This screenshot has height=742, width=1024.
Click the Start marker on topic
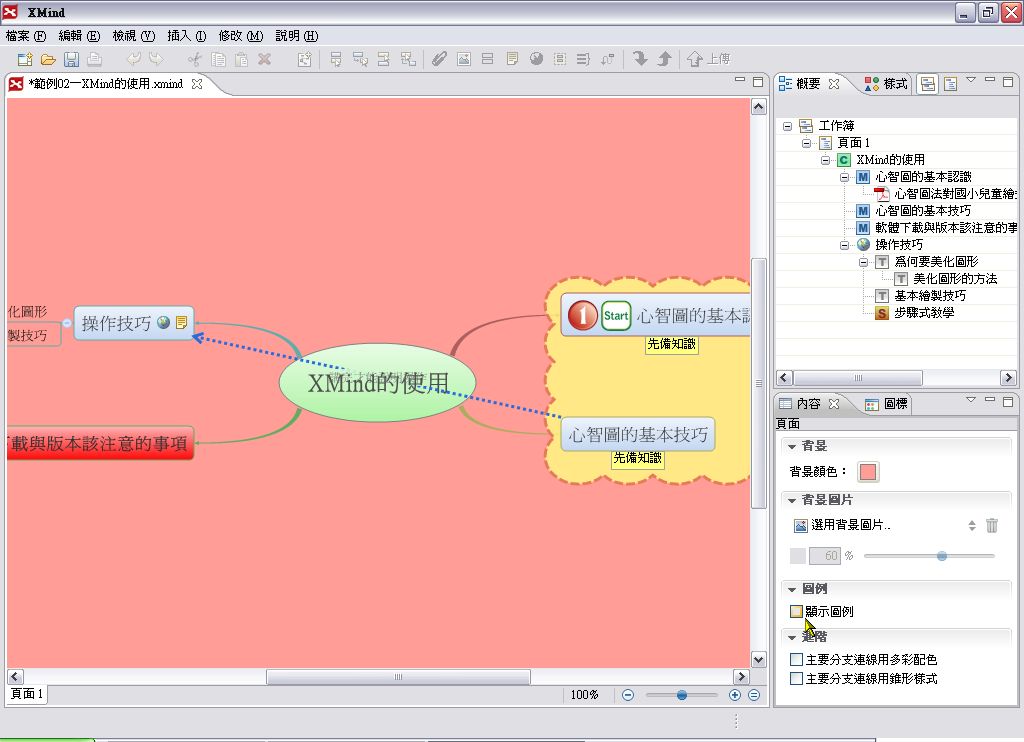click(616, 315)
